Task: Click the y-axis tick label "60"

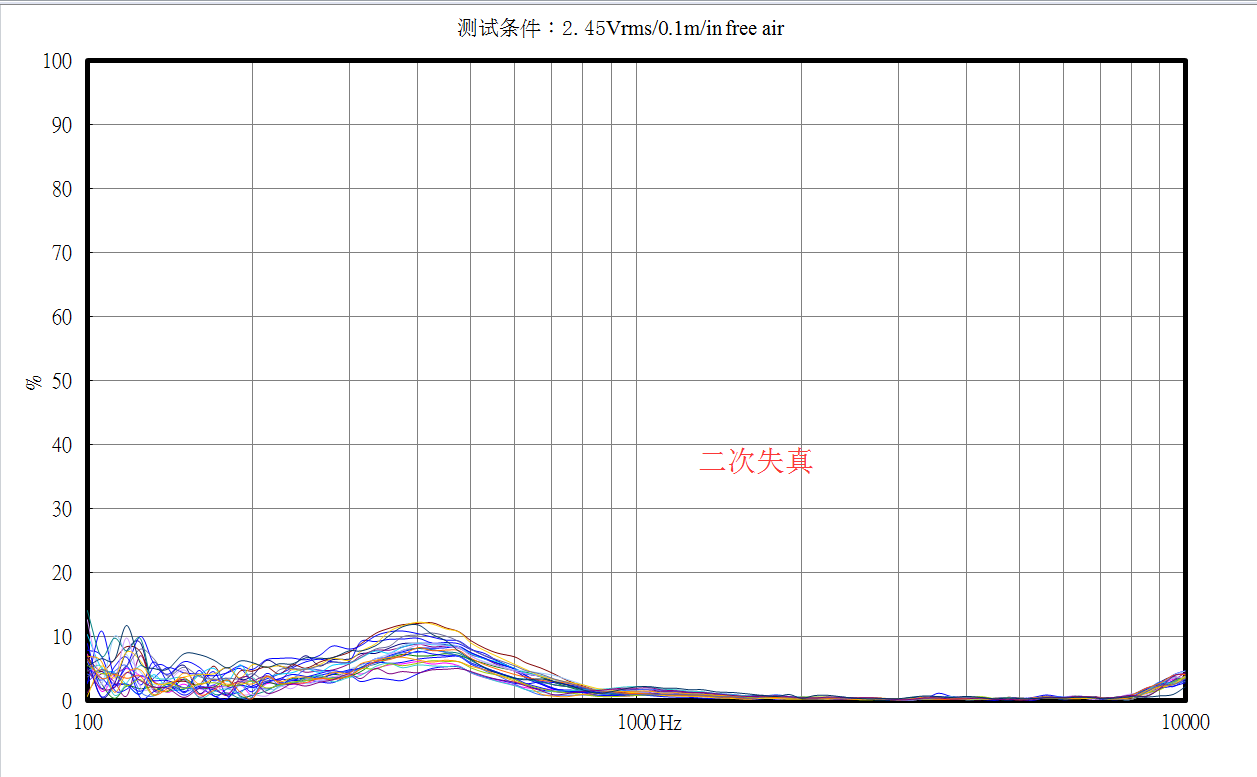Action: (62, 317)
